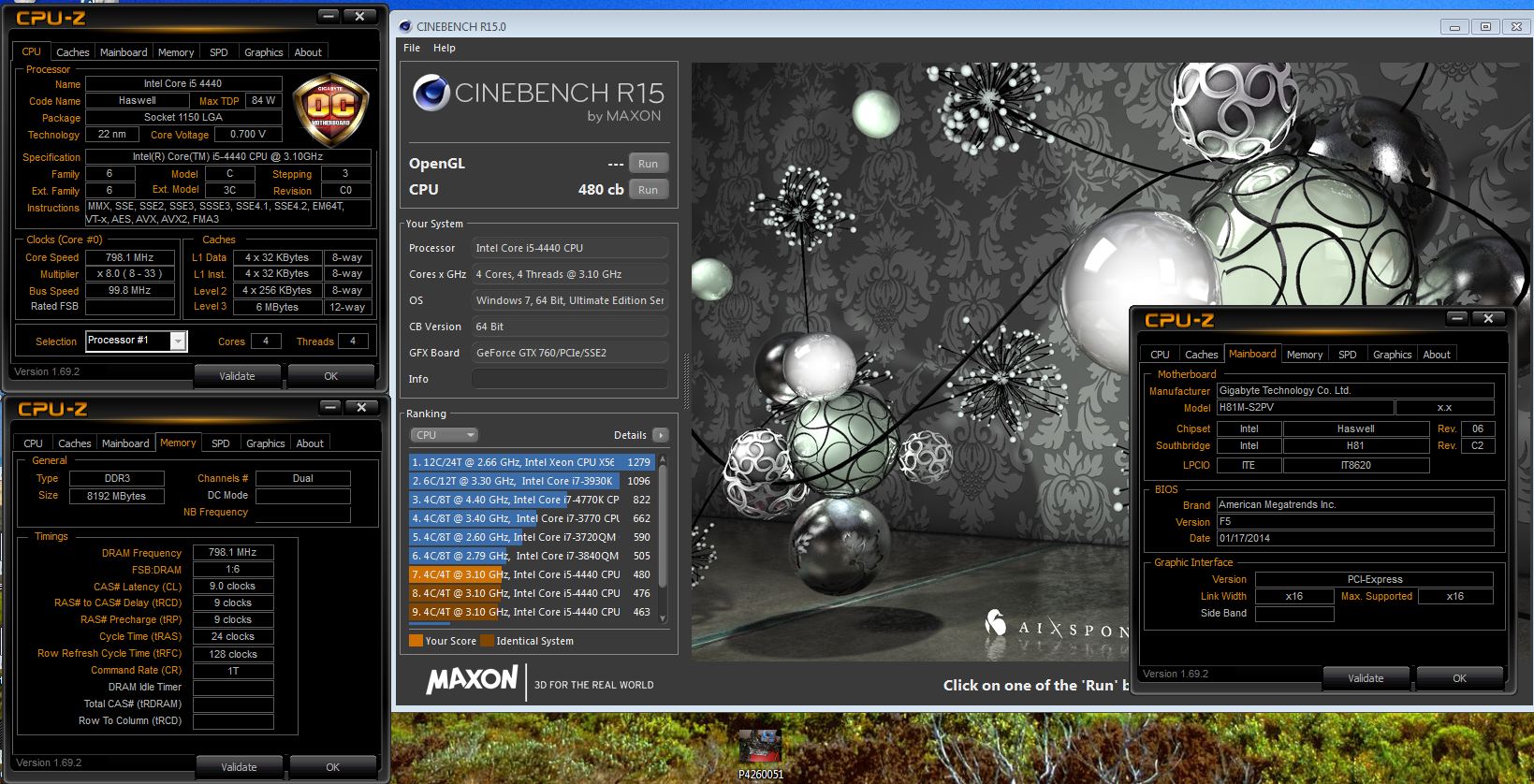Open Memory tab in Mainboard CPU-Z window
The width and height of the screenshot is (1534, 784).
click(x=1304, y=355)
